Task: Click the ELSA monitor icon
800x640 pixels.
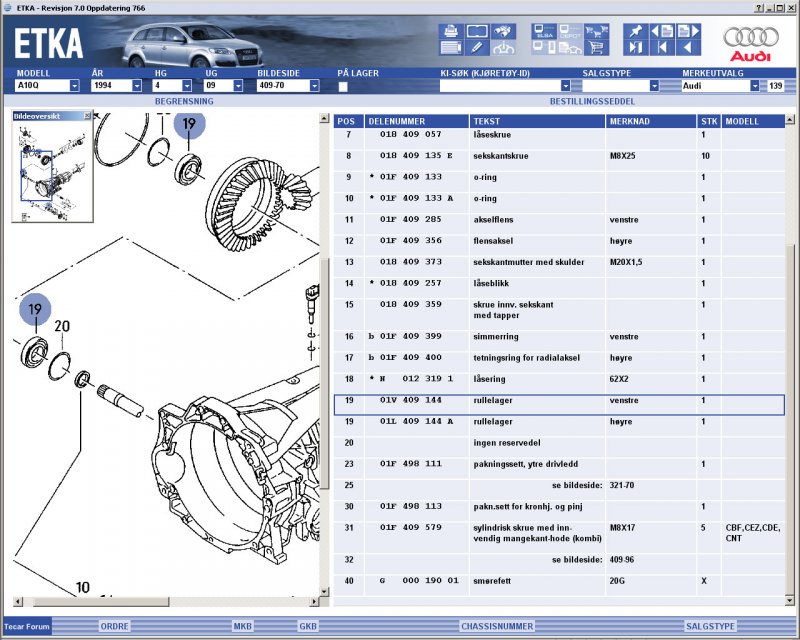Action: pyautogui.click(x=546, y=30)
